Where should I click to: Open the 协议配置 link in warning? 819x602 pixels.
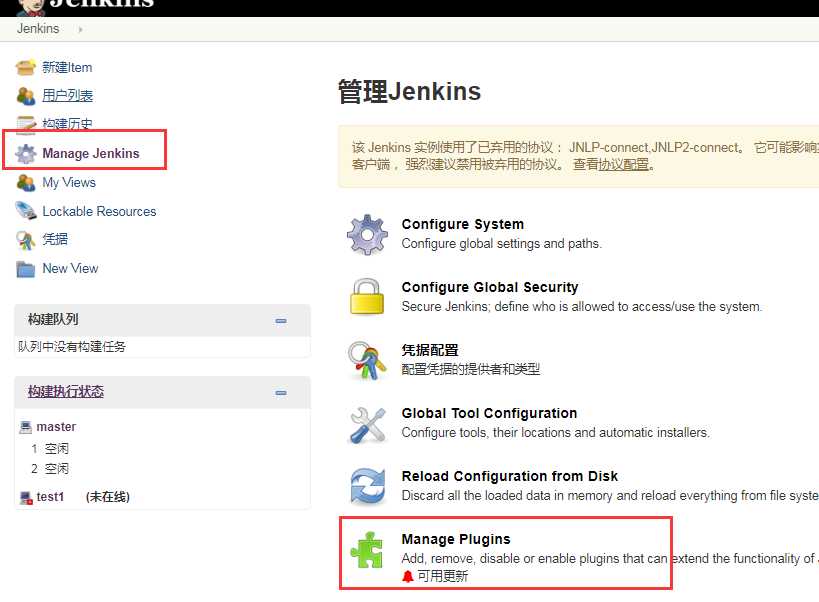coord(624,164)
